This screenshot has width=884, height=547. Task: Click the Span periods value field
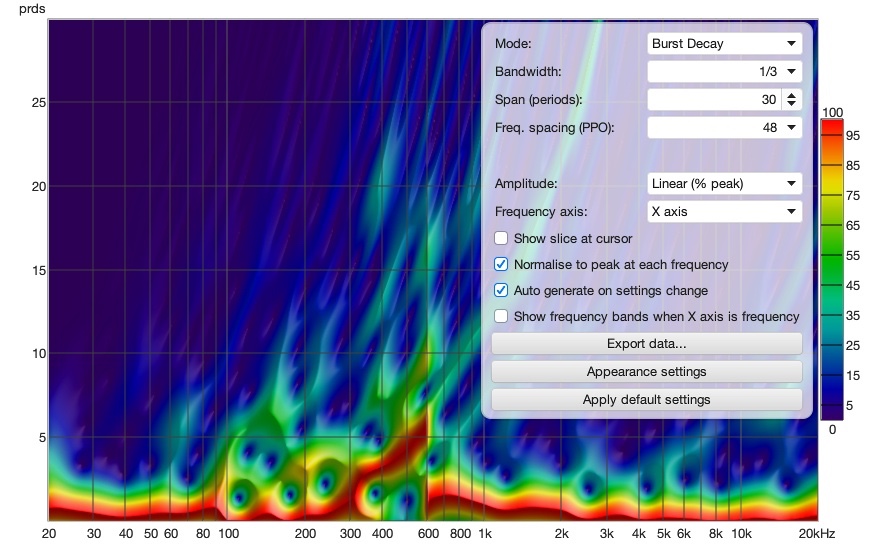click(714, 100)
